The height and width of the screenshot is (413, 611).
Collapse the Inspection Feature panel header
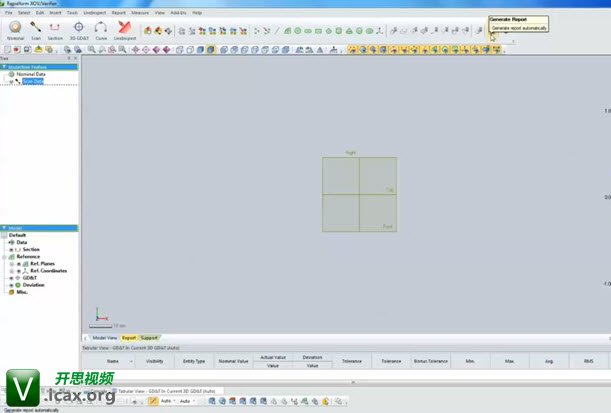[x=4, y=67]
